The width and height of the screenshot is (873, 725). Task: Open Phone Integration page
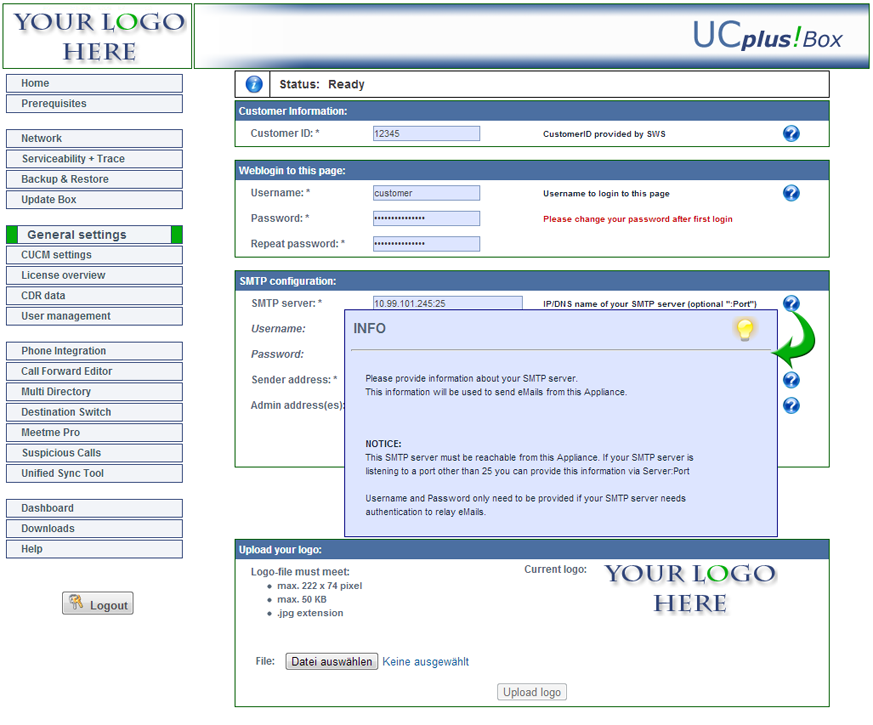point(94,351)
